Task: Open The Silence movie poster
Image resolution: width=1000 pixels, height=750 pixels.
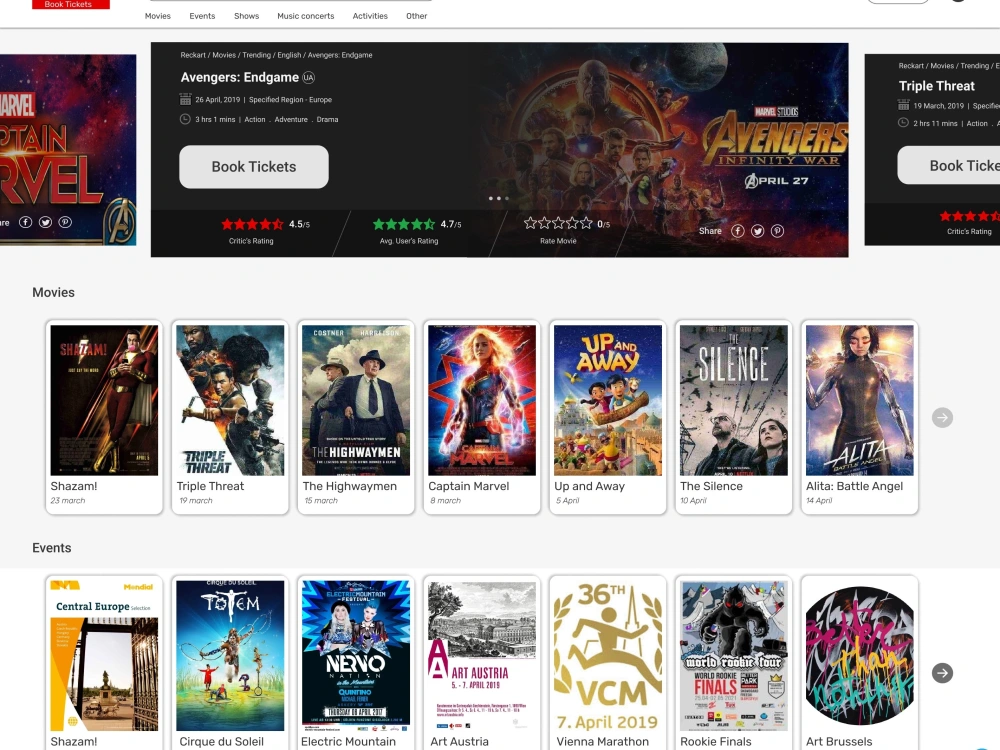Action: pos(733,400)
